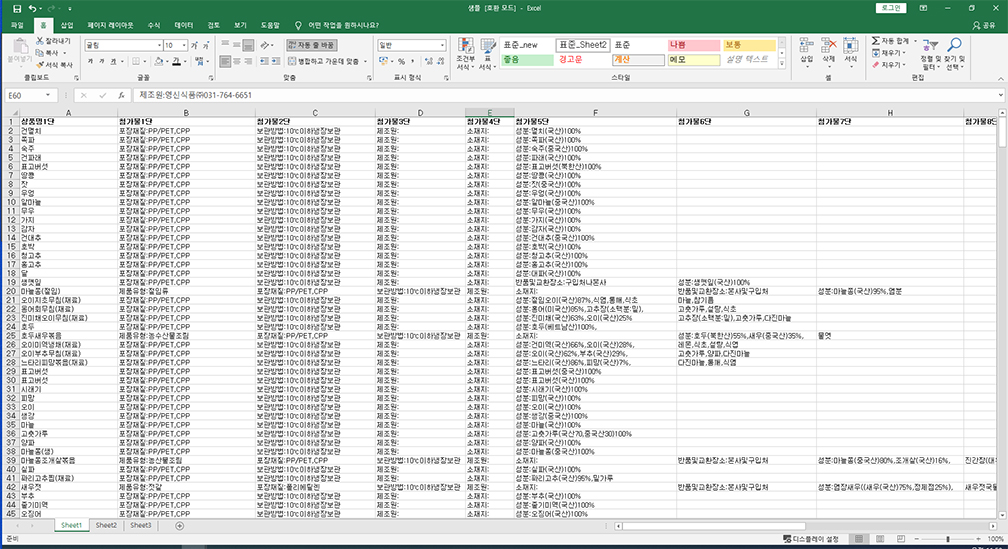
Task: Click the 로그인 sign-in button
Action: [890, 8]
